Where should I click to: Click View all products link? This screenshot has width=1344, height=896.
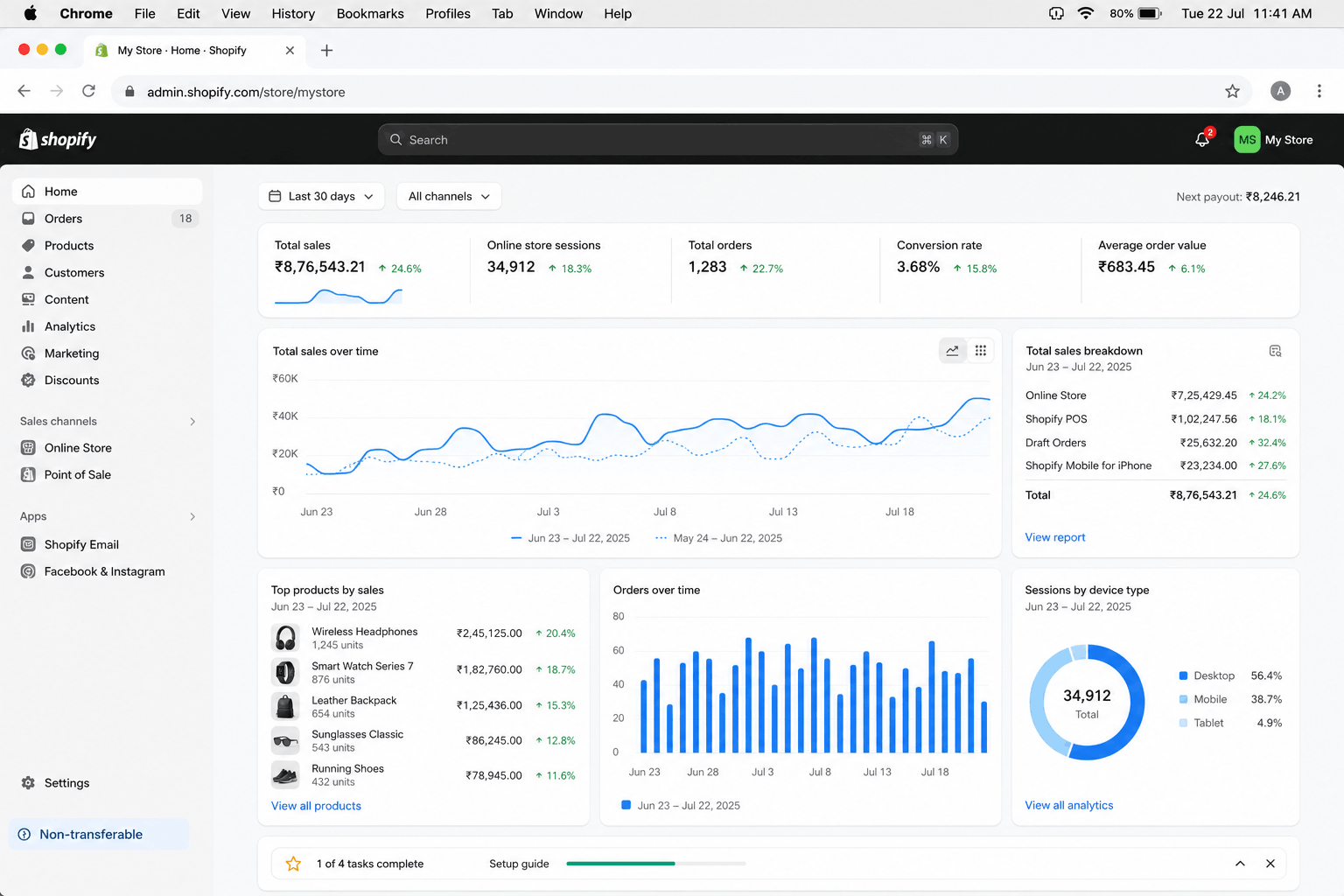(x=316, y=806)
